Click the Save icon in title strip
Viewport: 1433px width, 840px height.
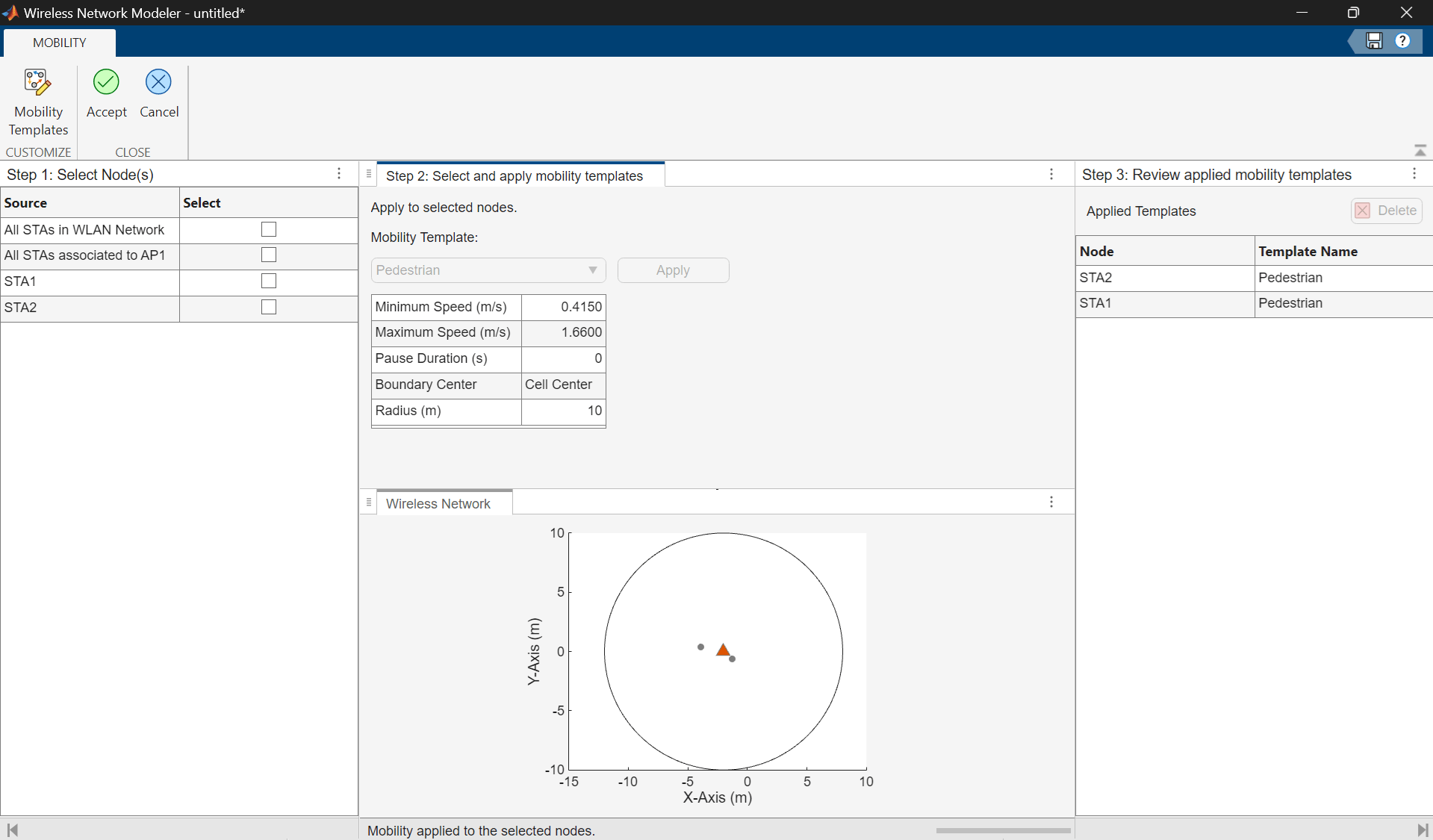pos(1374,41)
